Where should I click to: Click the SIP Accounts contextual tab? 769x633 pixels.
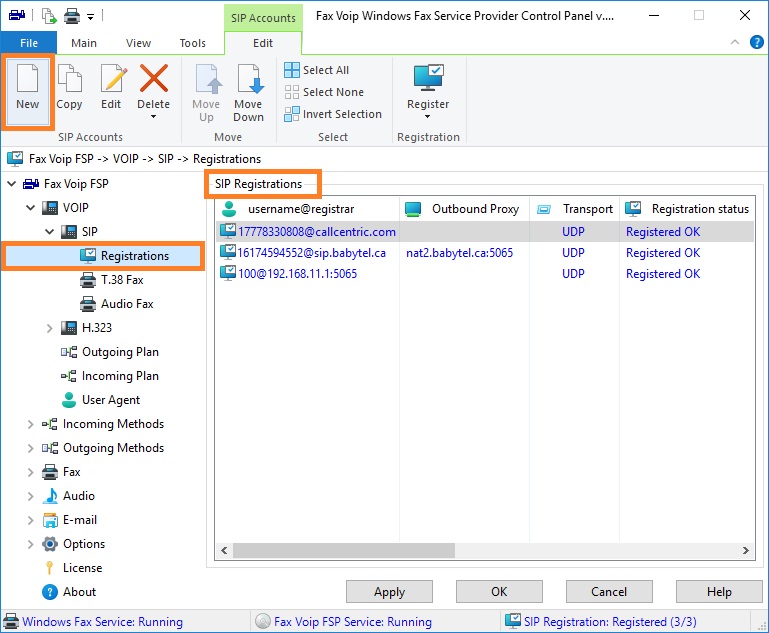[x=263, y=18]
